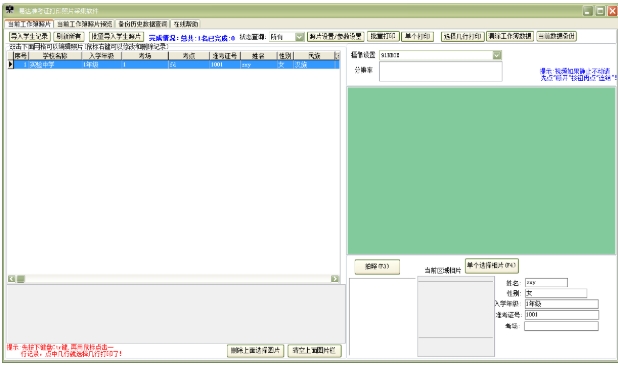
Task: Select the zxy name cell in the table
Action: [x=259, y=64]
